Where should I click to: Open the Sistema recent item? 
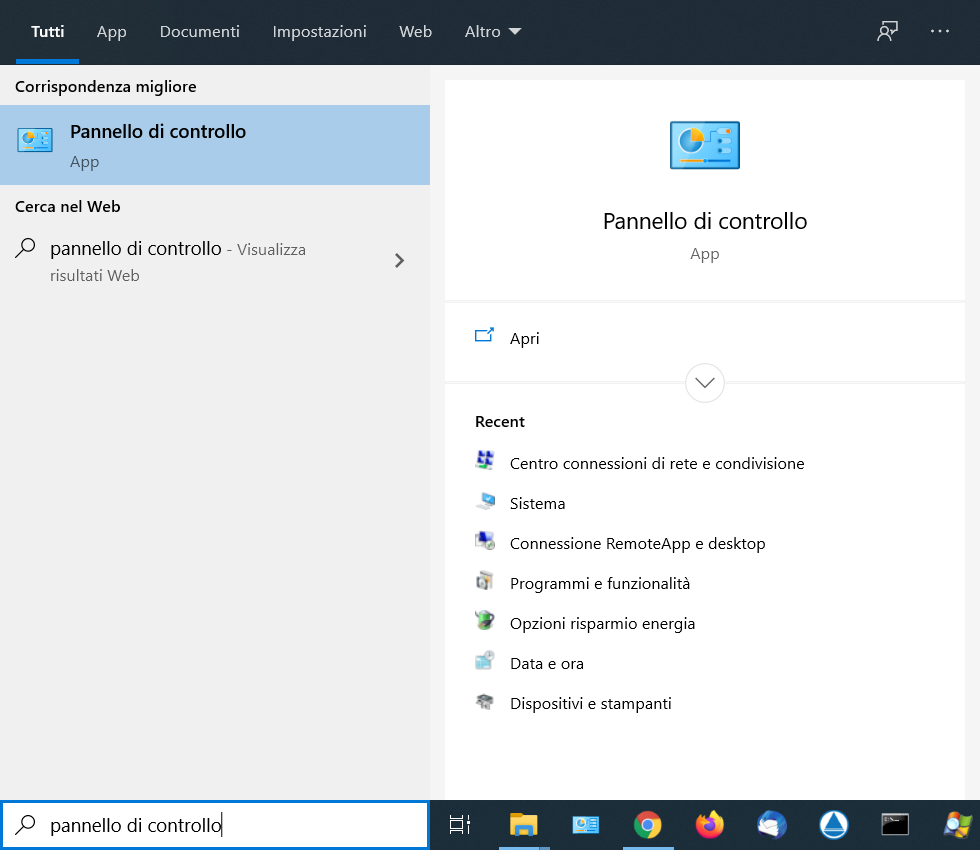(538, 503)
